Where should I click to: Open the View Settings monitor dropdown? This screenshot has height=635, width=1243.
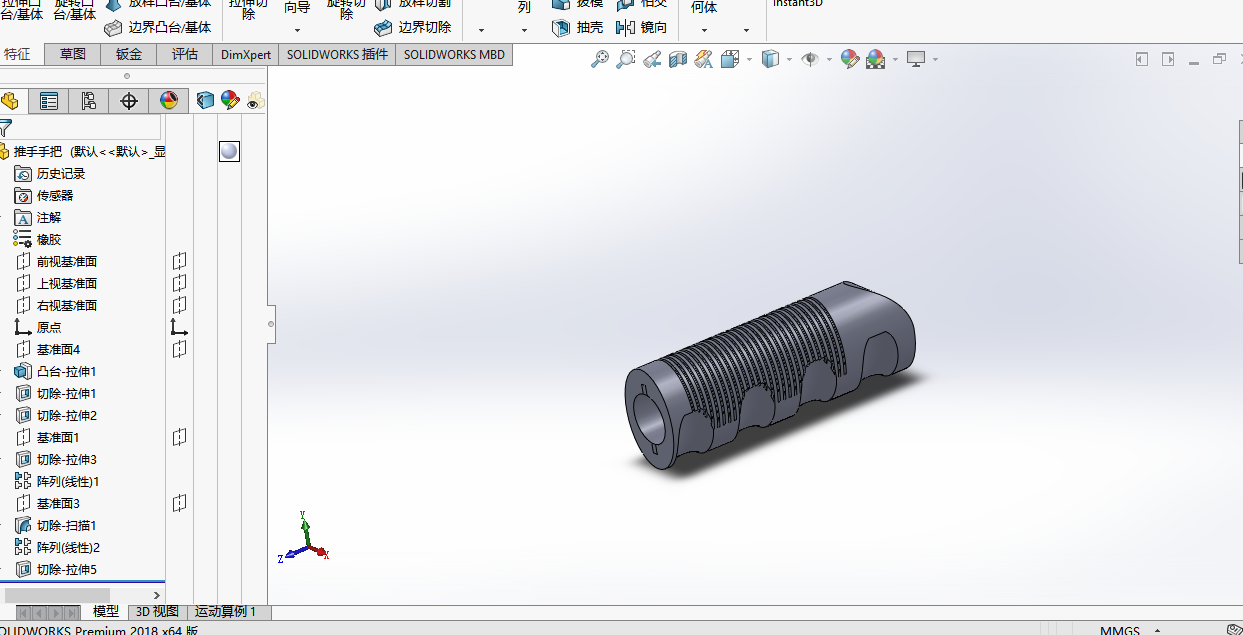tap(935, 60)
